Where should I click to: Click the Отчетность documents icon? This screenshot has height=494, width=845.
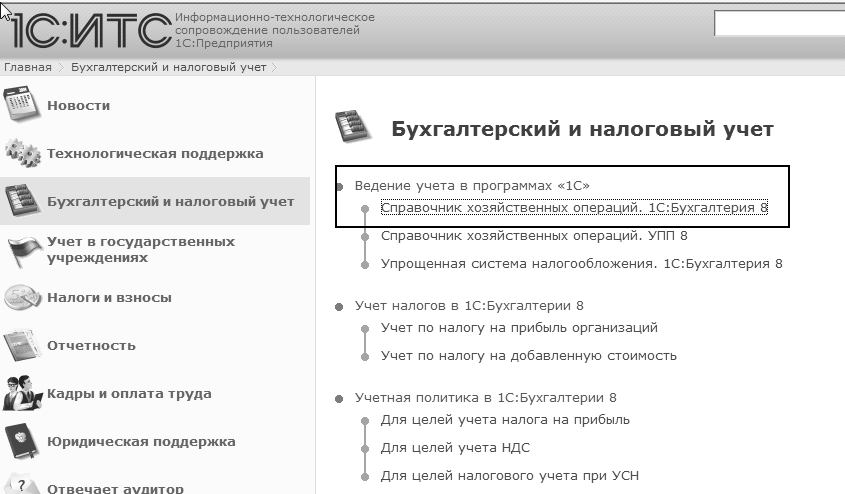click(22, 345)
